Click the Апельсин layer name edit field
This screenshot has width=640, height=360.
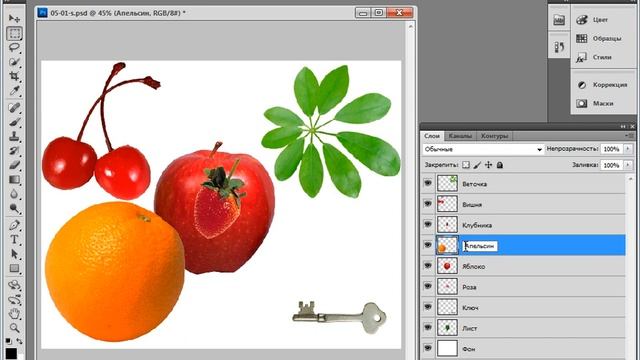(480, 246)
